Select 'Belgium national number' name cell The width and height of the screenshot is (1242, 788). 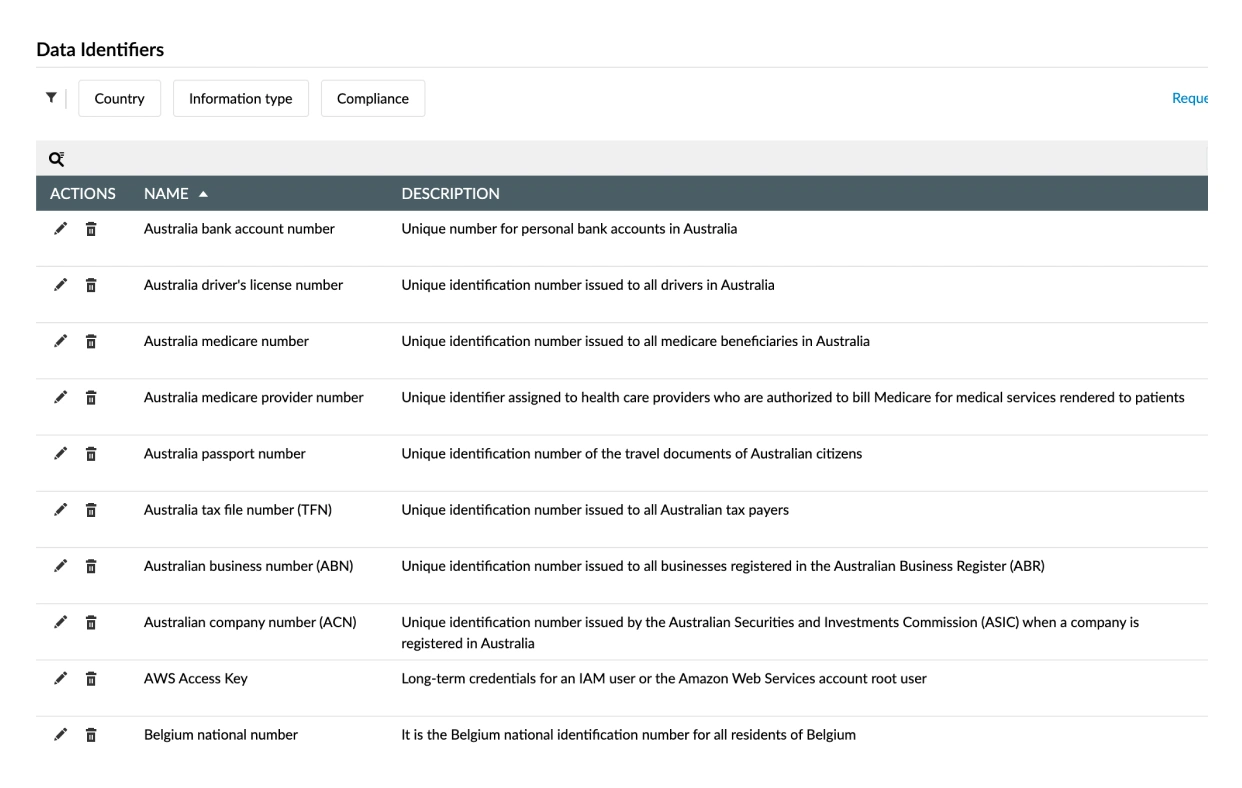[221, 735]
